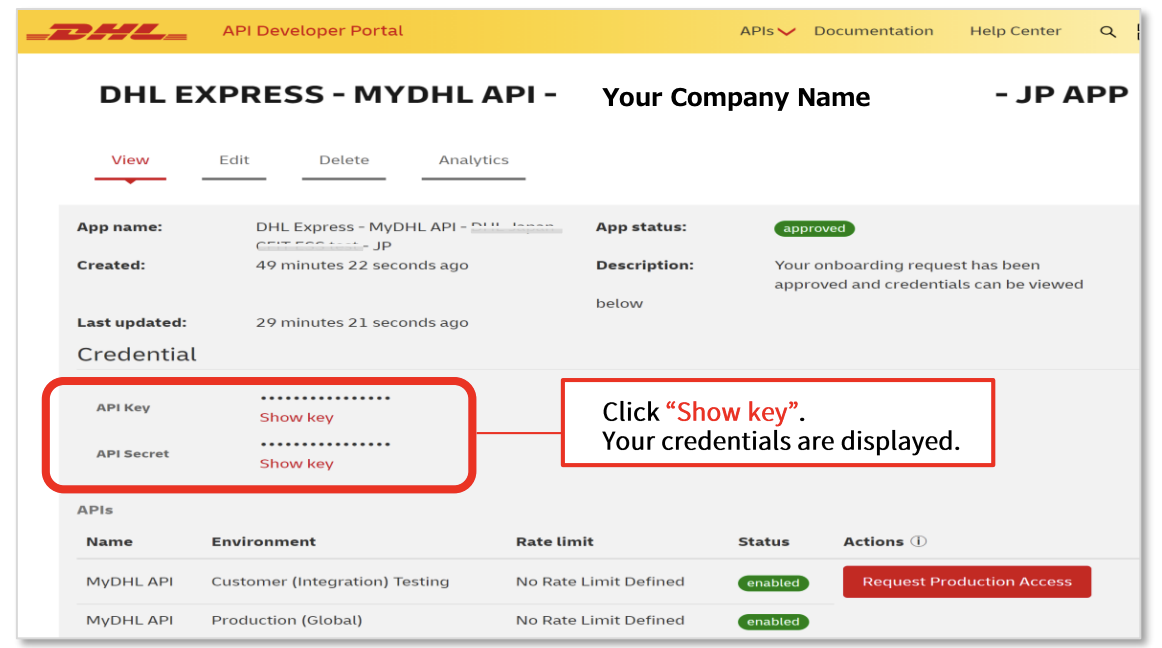Click the Credential section heading
The image size is (1162, 648).
click(137, 354)
